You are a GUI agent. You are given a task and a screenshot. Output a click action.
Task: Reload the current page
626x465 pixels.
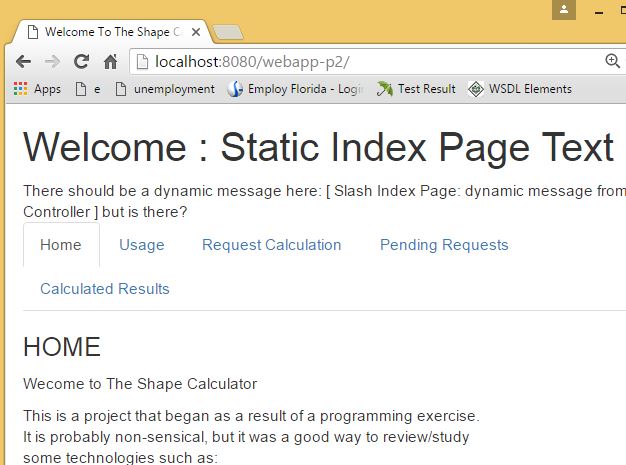click(82, 62)
